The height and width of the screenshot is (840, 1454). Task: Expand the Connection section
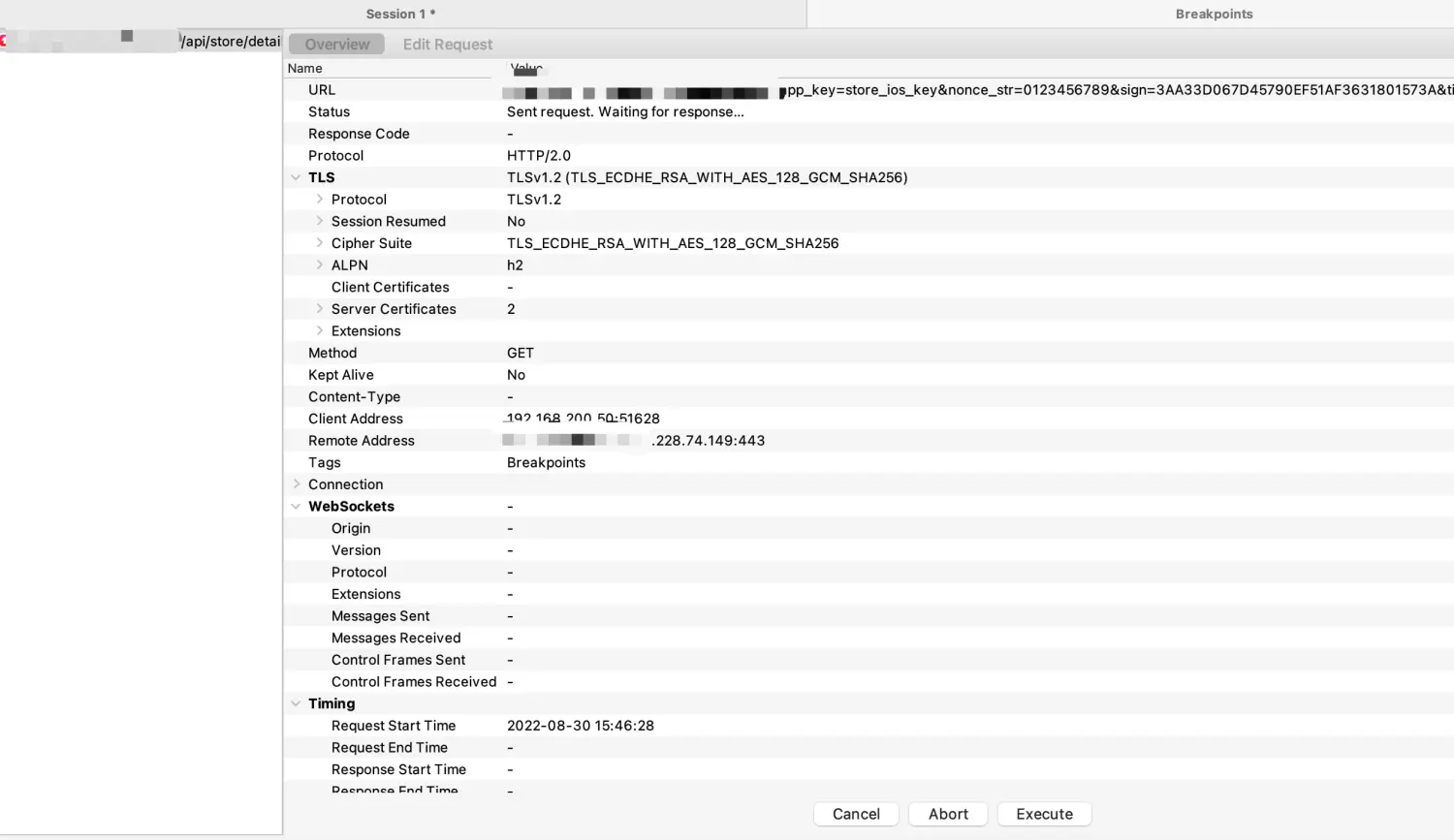pyautogui.click(x=297, y=484)
